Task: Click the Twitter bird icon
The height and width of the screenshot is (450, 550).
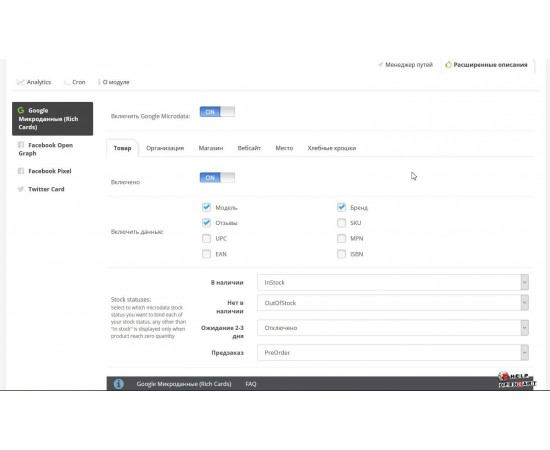Action: [21, 189]
